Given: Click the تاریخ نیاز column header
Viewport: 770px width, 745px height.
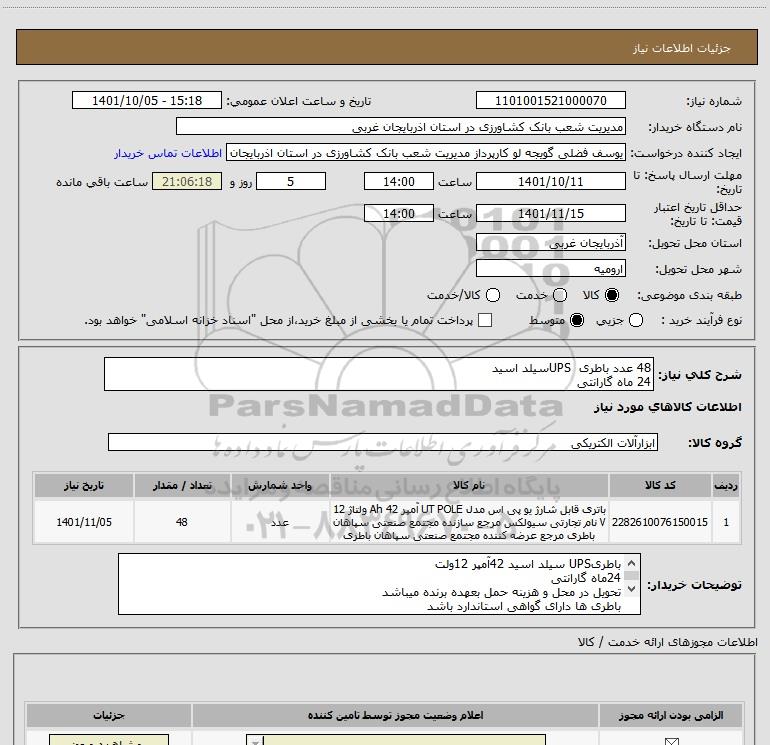Looking at the screenshot, I should (83, 485).
